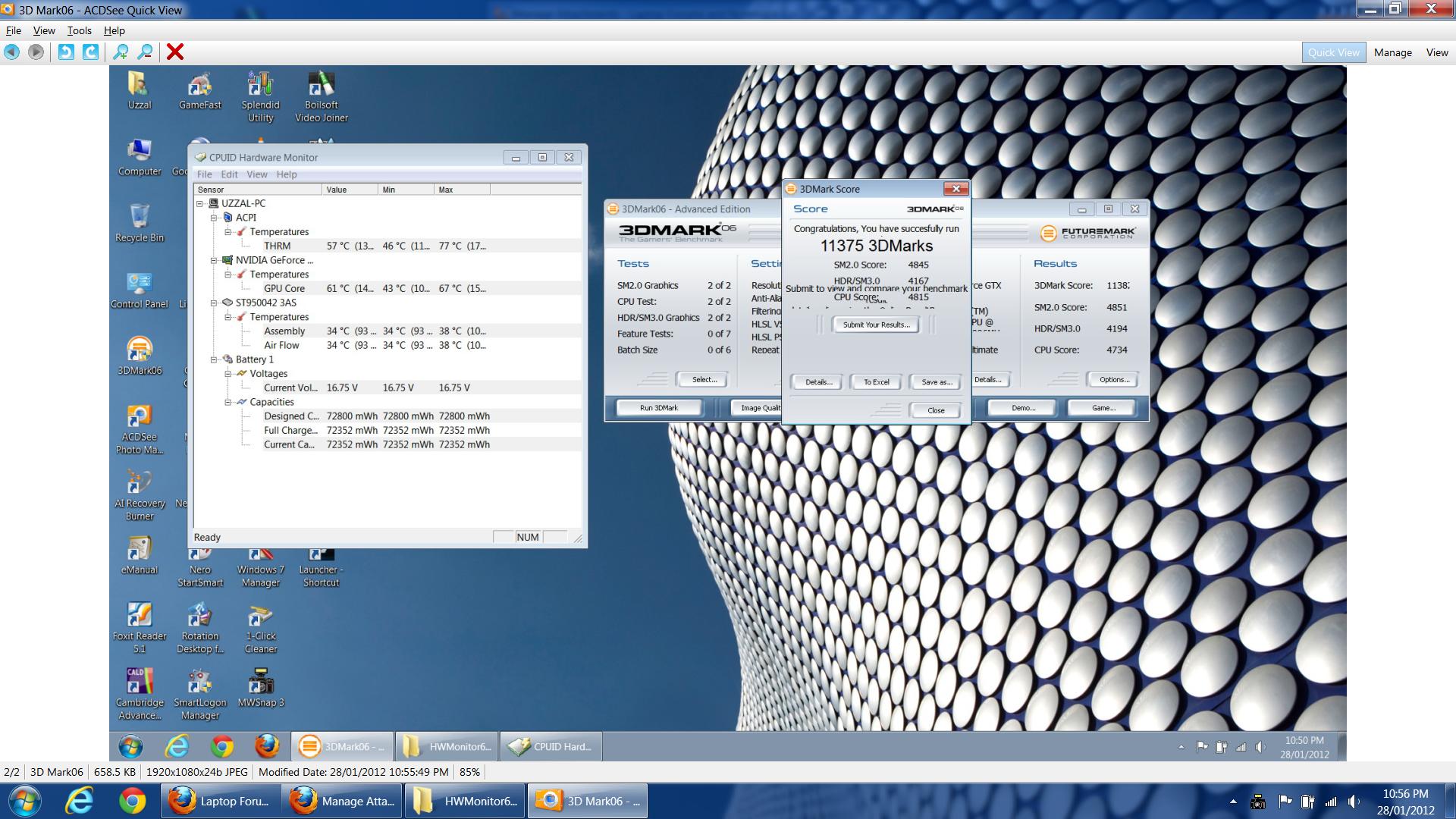Image resolution: width=1456 pixels, height=819 pixels.
Task: Collapse Temperatures under ACPI
Action: click(x=227, y=232)
